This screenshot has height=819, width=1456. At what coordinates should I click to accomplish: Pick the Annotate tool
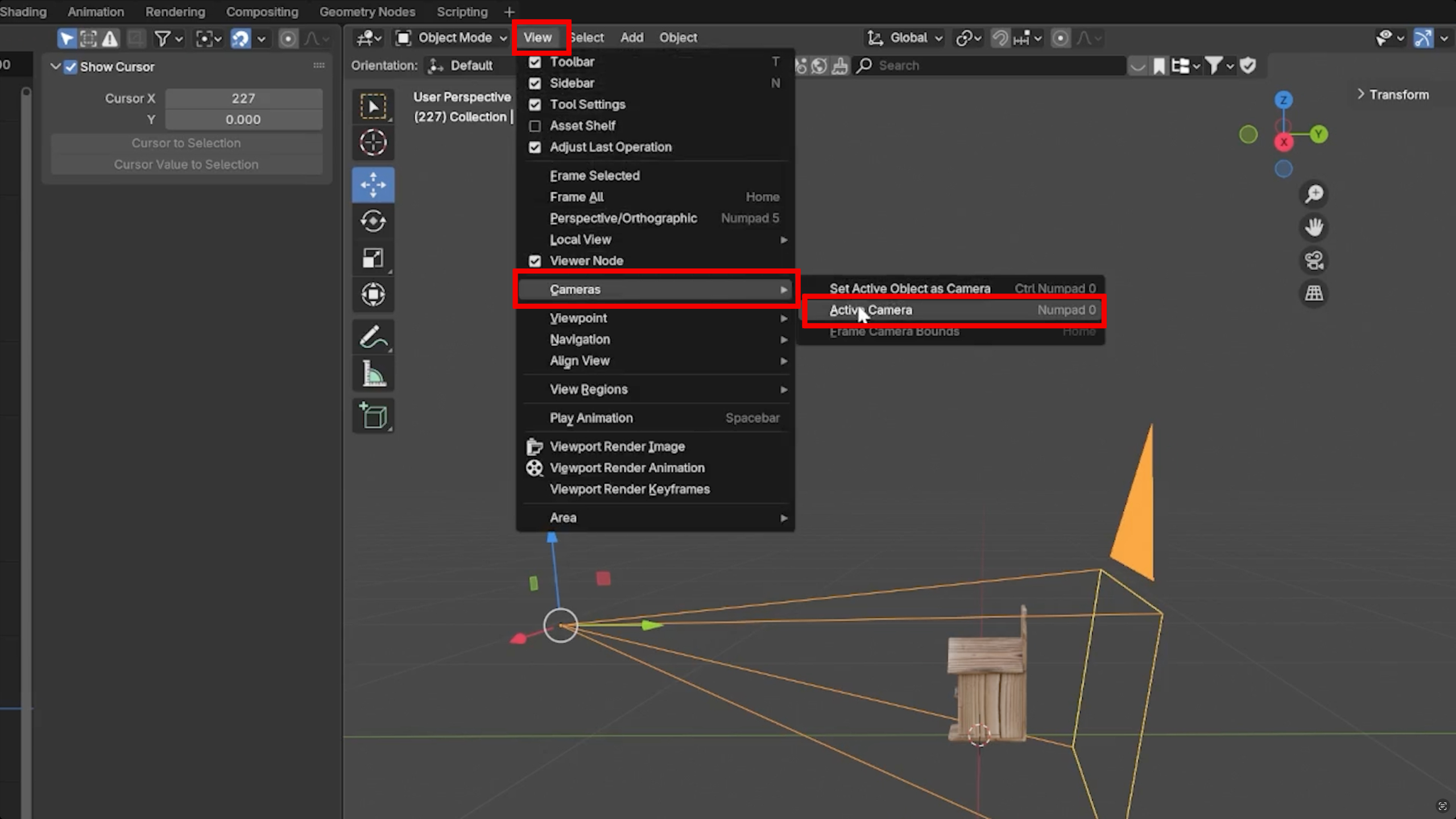coord(373,336)
